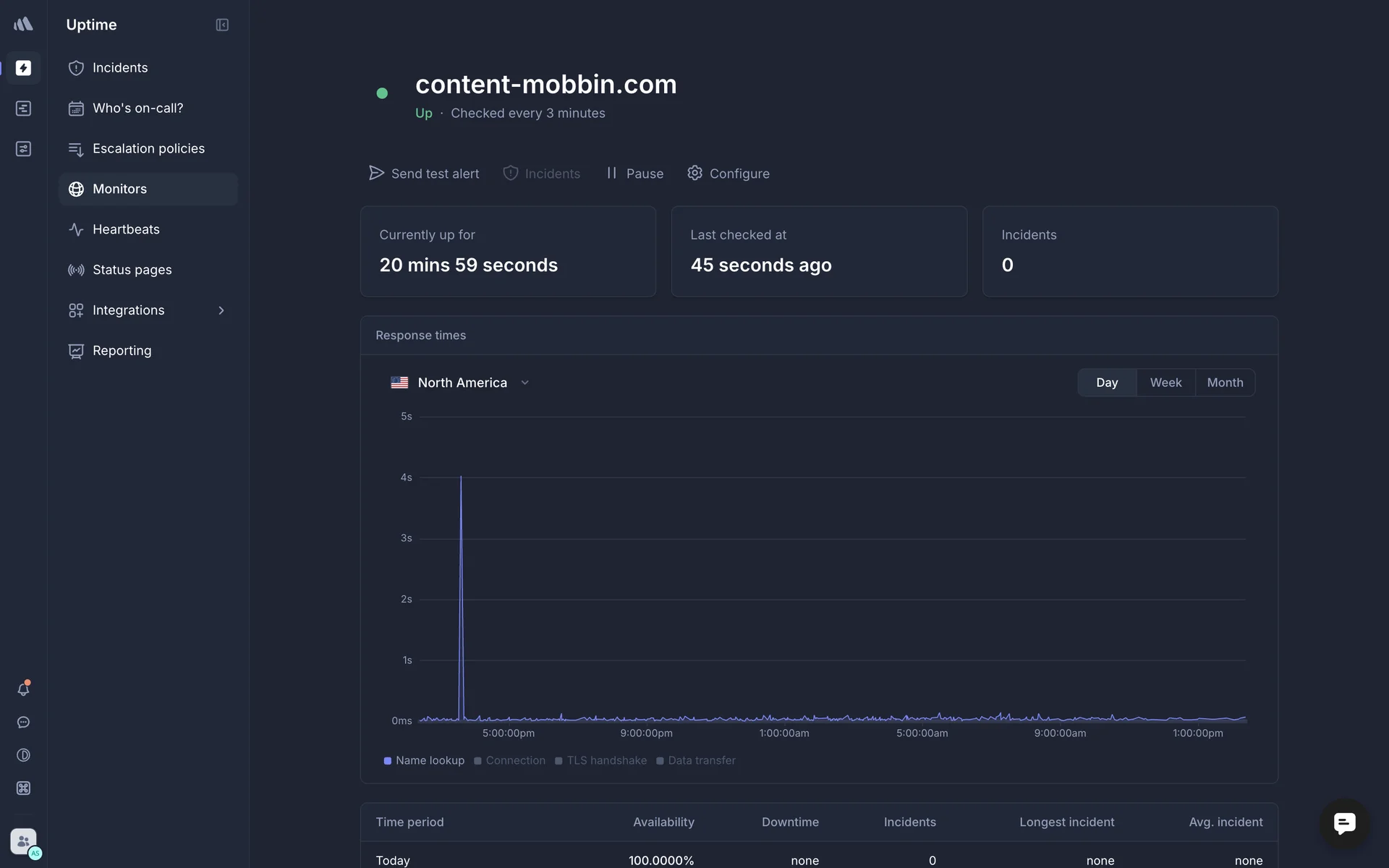Click the Send test alert icon
Screen dimensions: 1389x868
[x=376, y=173]
